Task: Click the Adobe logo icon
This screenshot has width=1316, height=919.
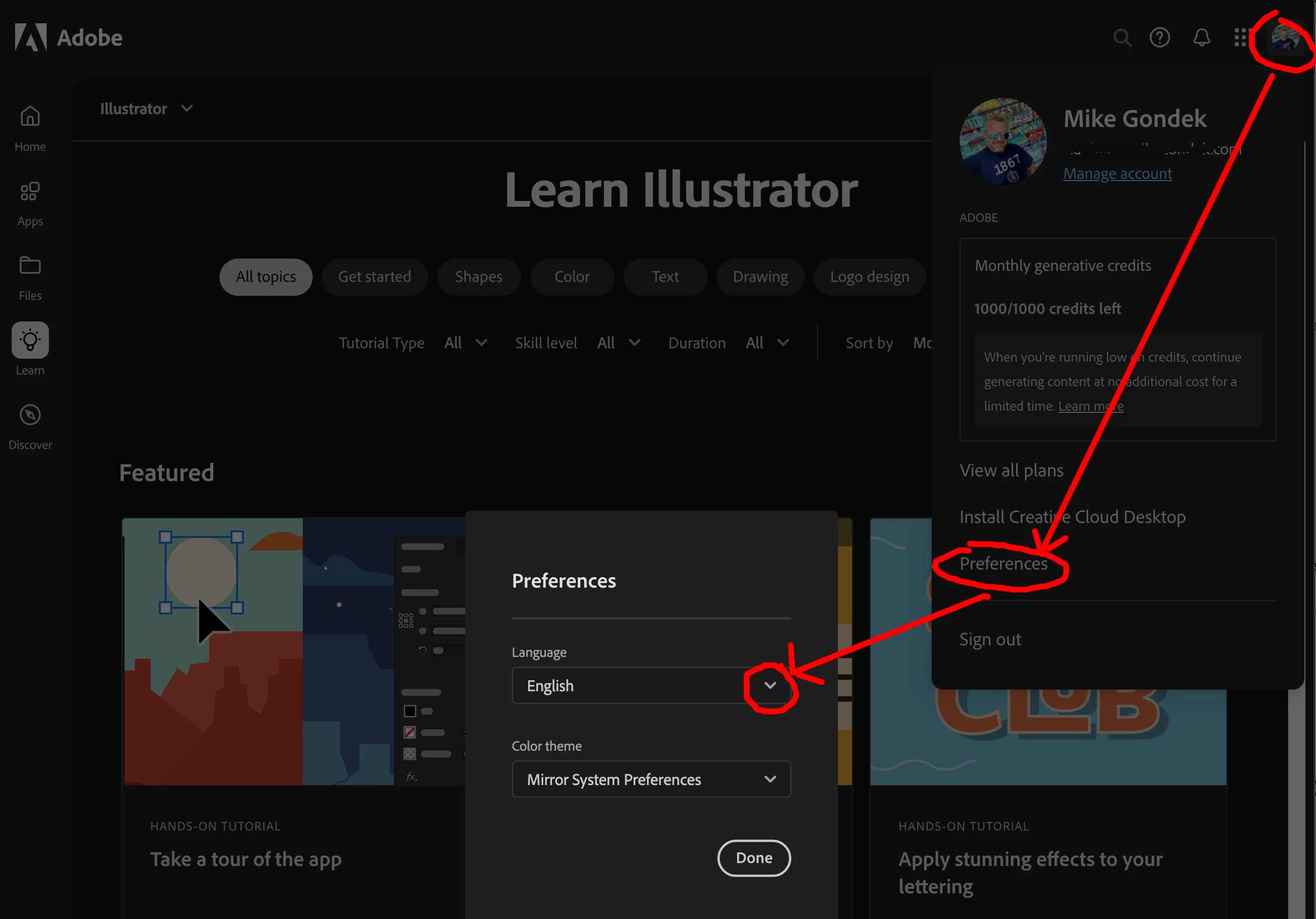Action: [31, 37]
